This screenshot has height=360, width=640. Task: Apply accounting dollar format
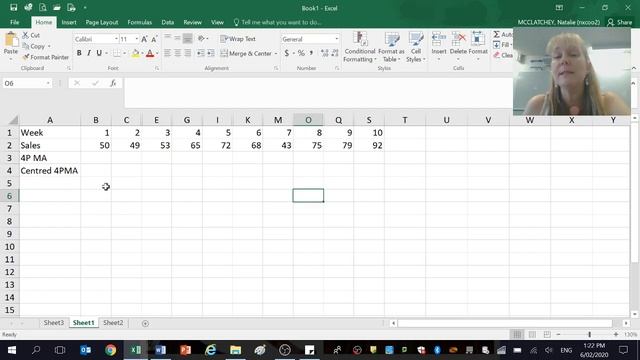click(287, 53)
